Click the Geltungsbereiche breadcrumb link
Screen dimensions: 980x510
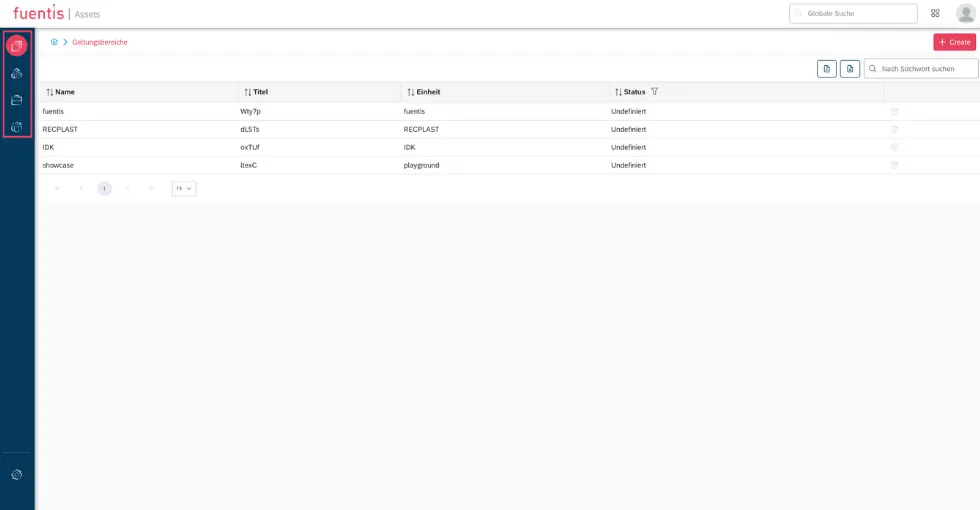pos(99,42)
